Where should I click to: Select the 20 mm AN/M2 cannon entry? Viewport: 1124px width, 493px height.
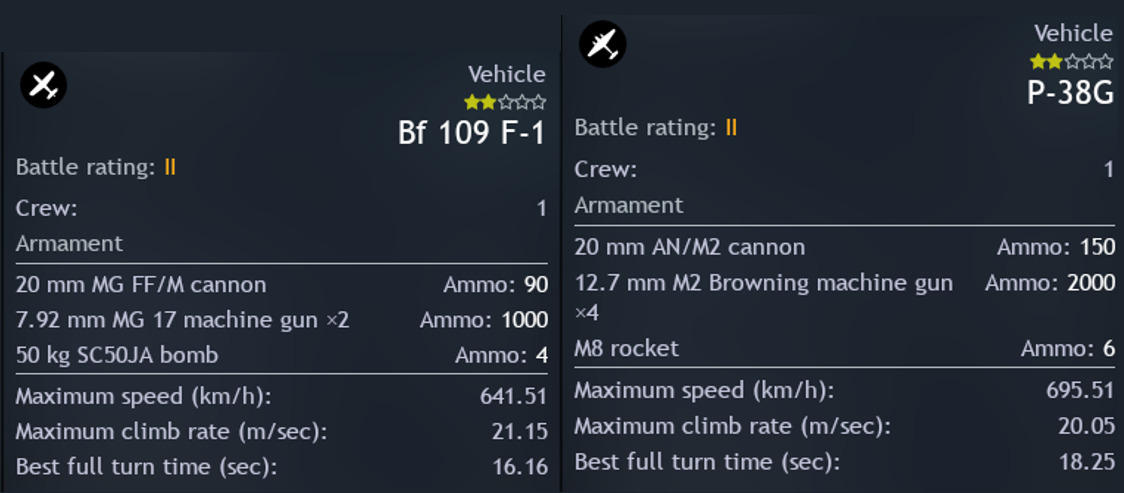(689, 247)
